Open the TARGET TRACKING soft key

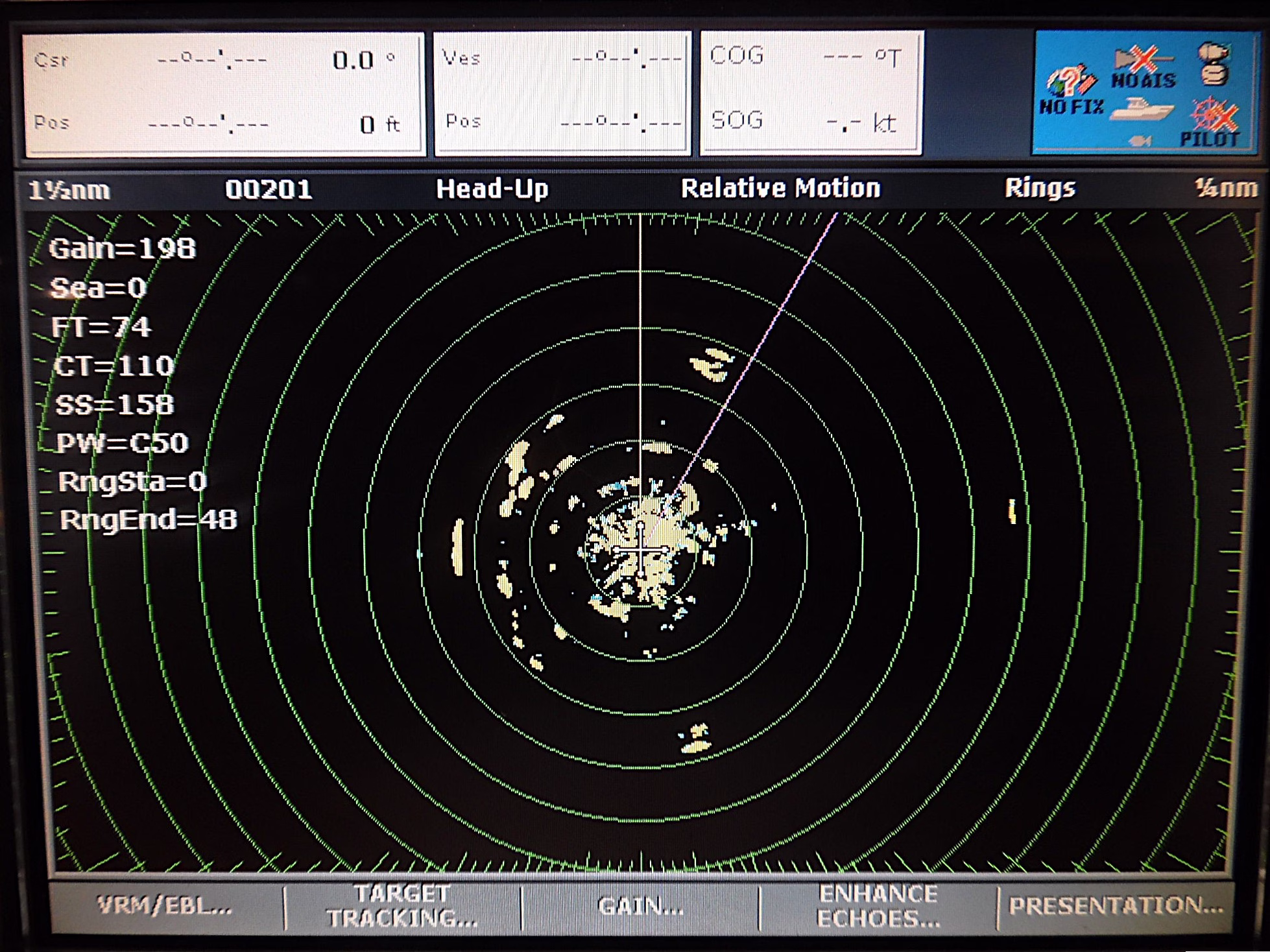click(402, 906)
